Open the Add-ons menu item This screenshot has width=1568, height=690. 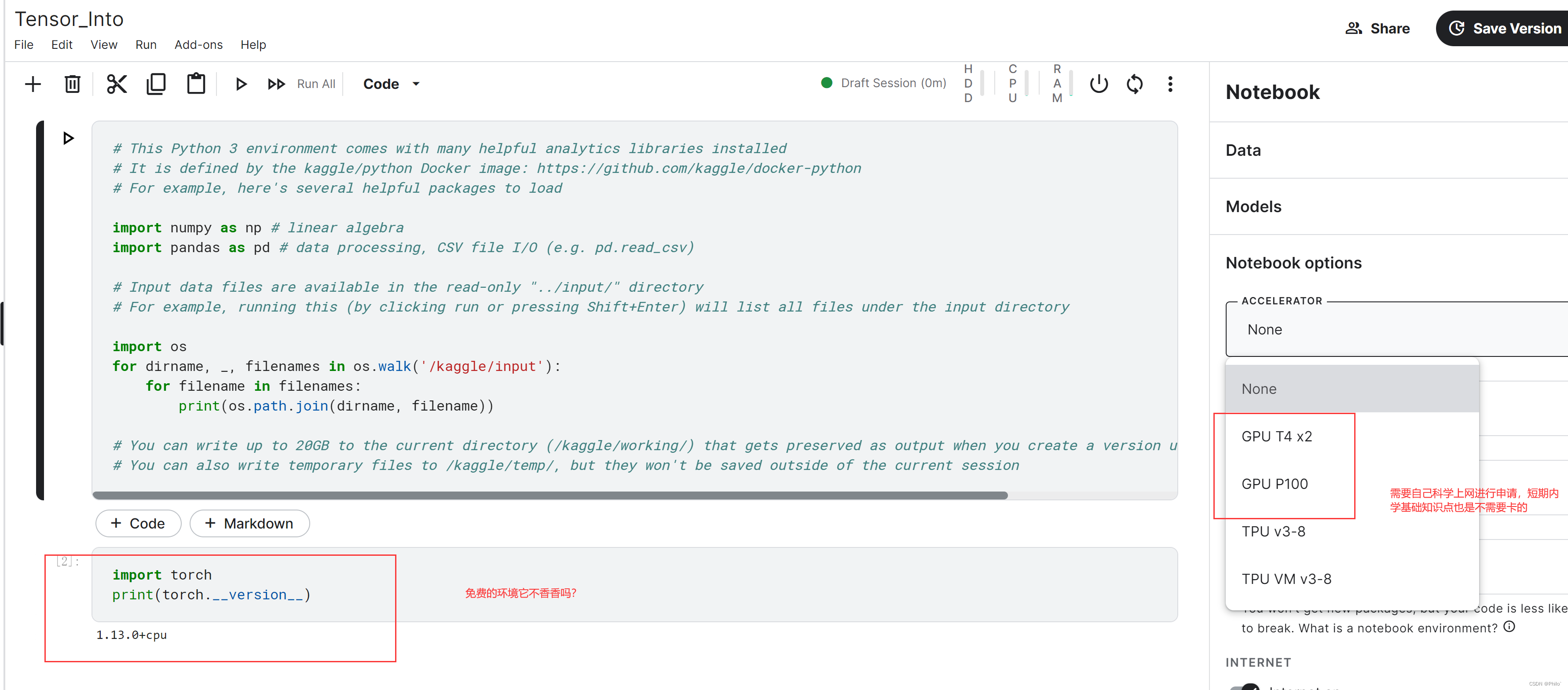198,44
